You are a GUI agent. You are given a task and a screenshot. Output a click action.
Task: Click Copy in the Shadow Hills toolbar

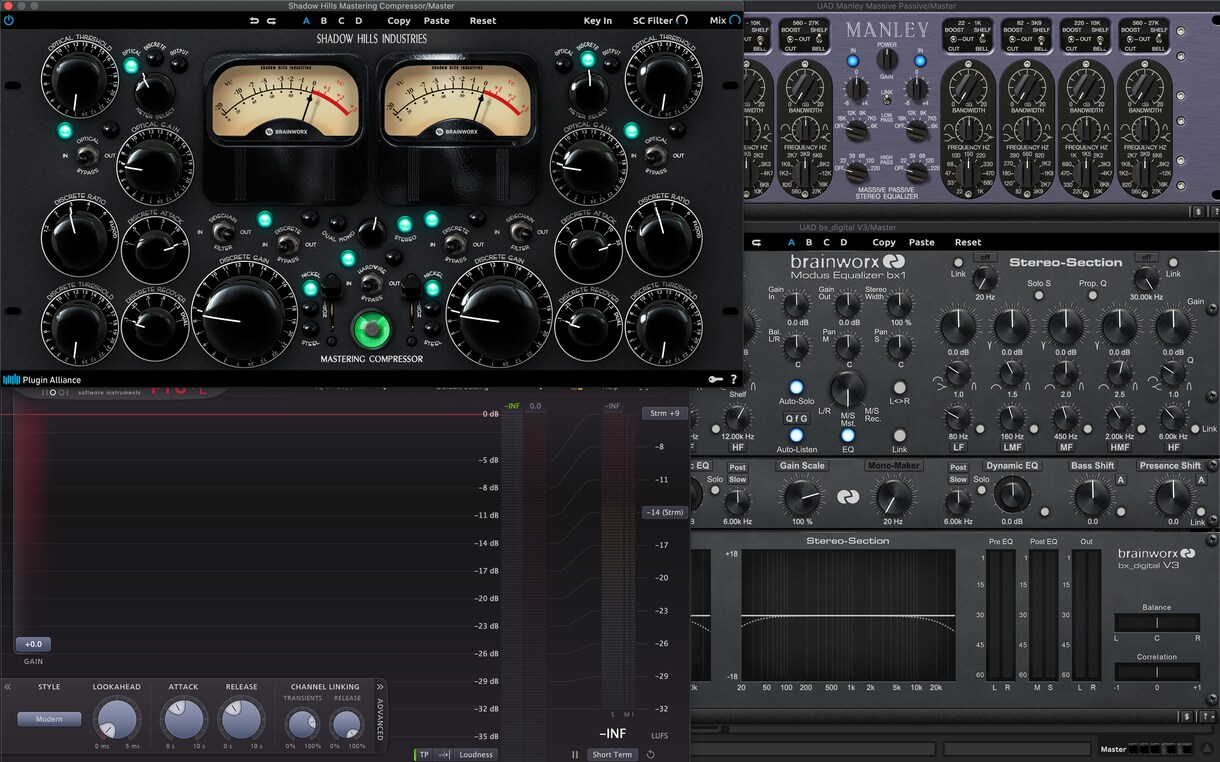[x=399, y=20]
